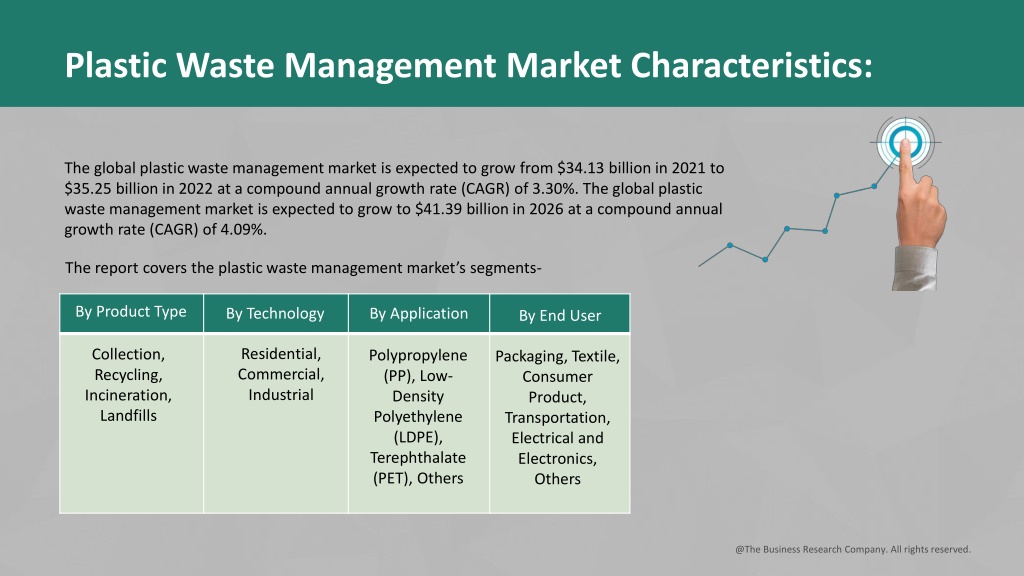Click the cell listing 'Residential, Commercial, Industrial'
Image resolution: width=1024 pixels, height=576 pixels.
pos(276,423)
